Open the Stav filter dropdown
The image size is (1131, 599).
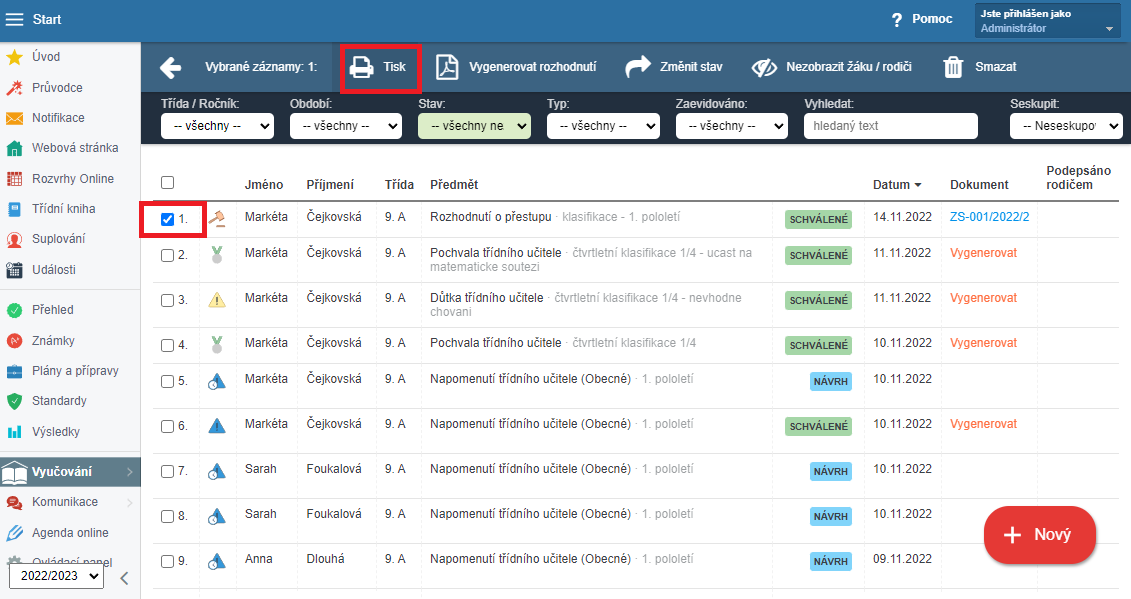pos(474,126)
